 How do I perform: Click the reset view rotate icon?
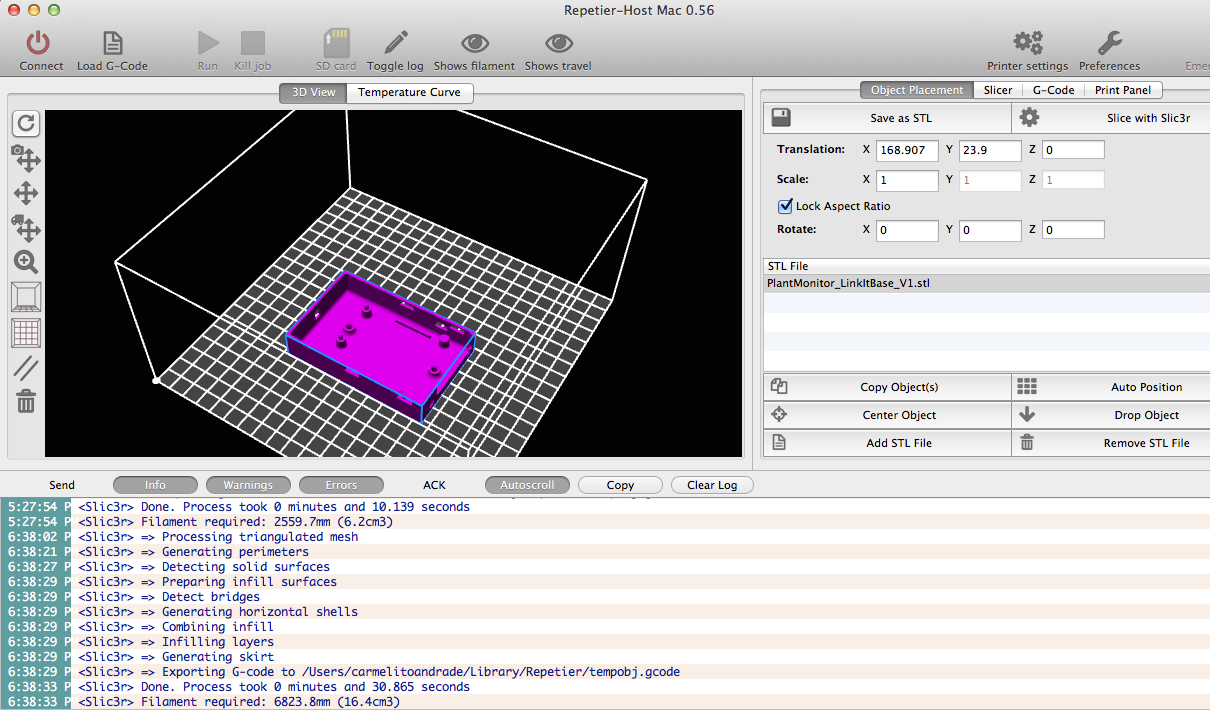pyautogui.click(x=26, y=124)
